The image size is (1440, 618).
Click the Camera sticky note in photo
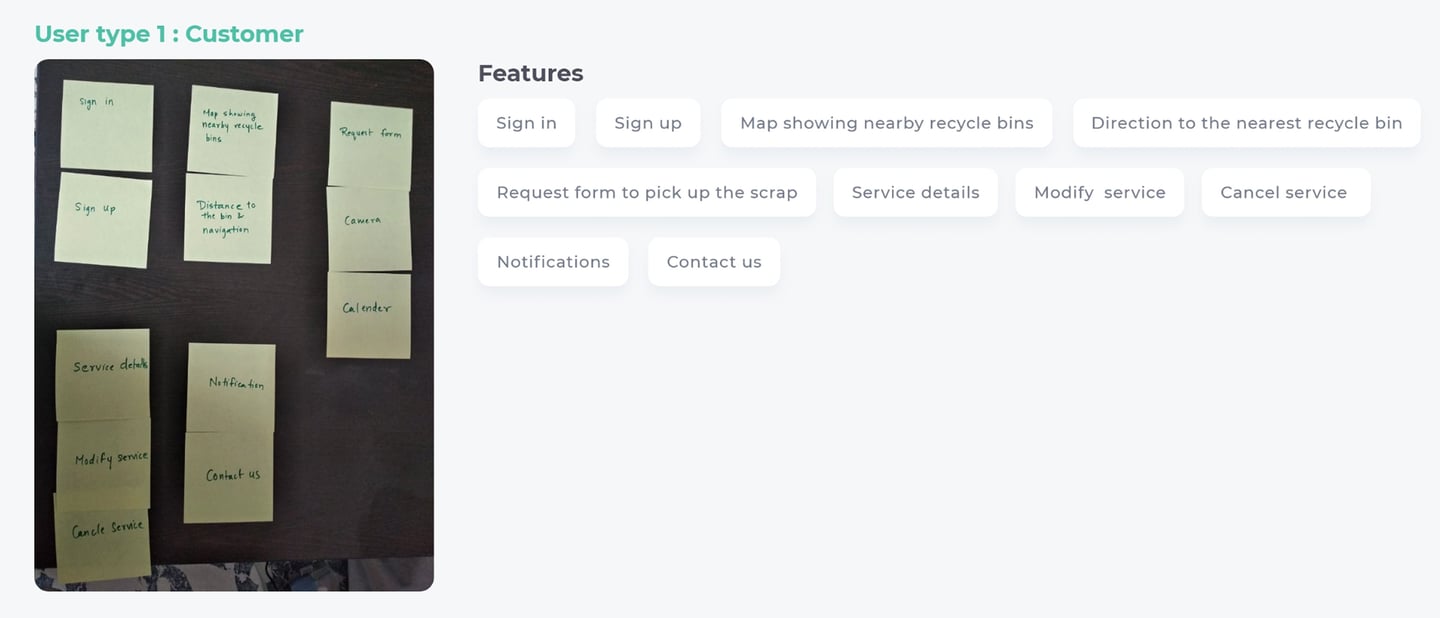point(369,229)
